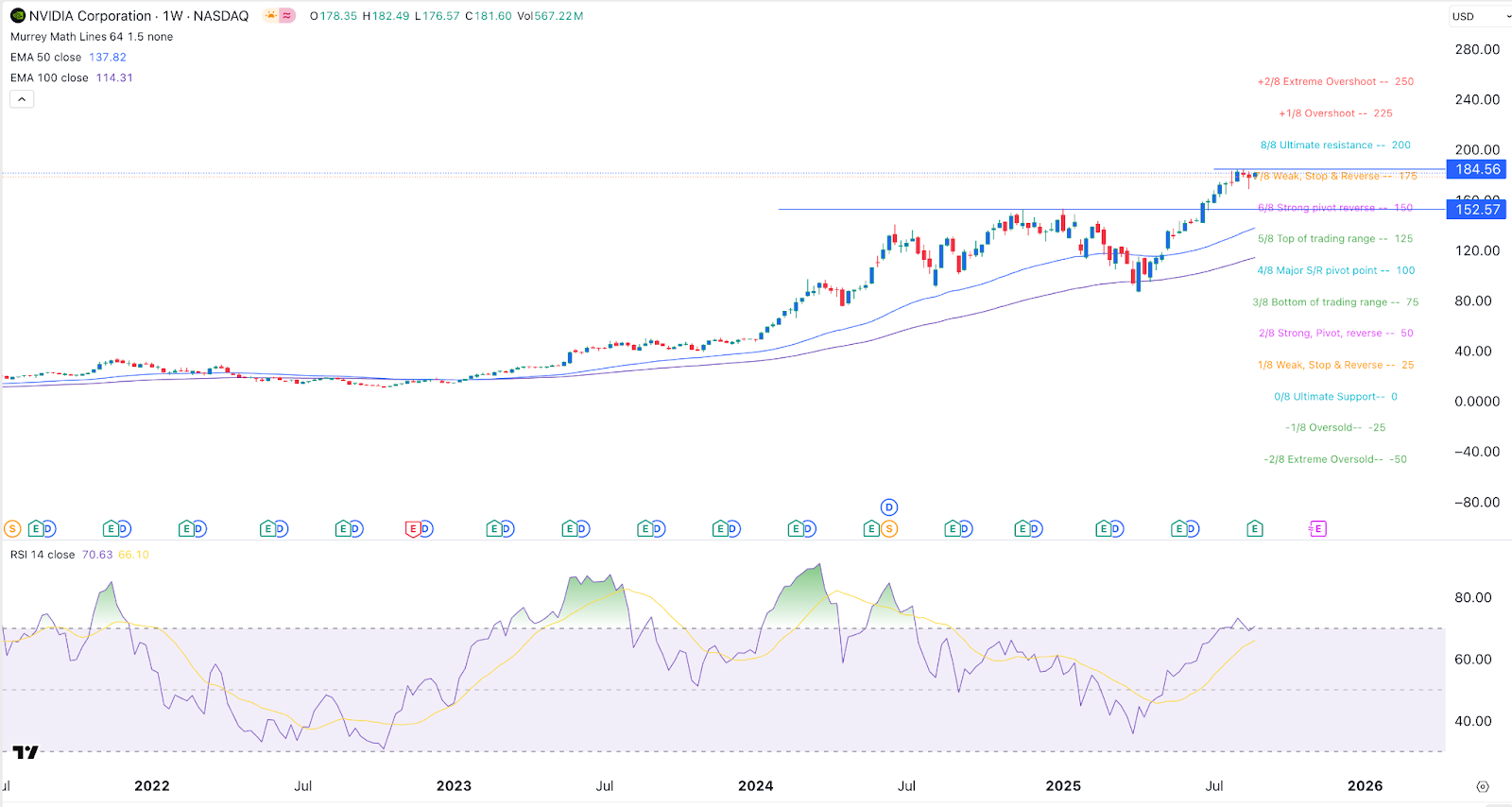
Task: Click the 2023 label on time axis
Action: 454,786
